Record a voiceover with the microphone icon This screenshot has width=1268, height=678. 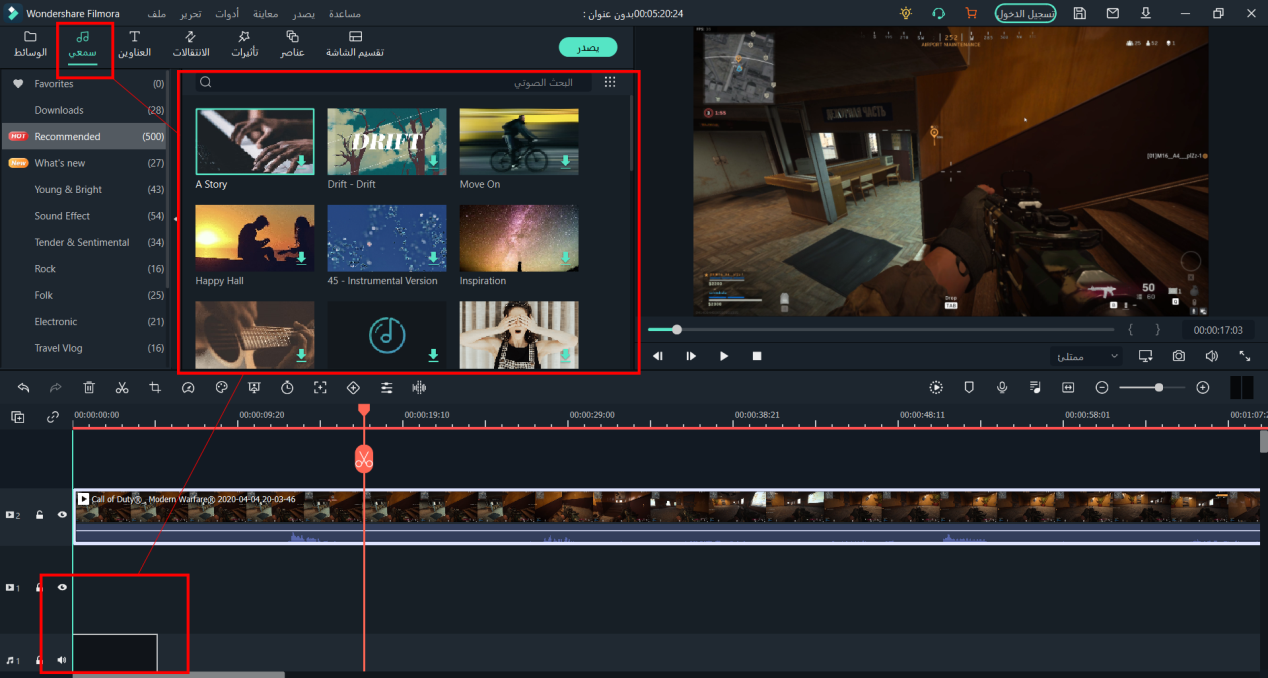point(1002,387)
